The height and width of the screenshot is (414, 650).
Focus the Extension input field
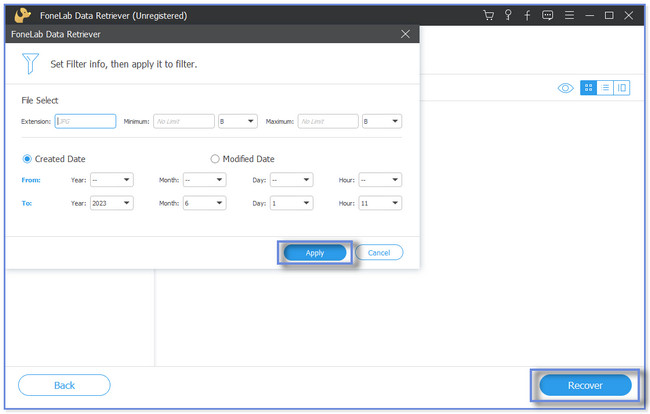pyautogui.click(x=85, y=121)
